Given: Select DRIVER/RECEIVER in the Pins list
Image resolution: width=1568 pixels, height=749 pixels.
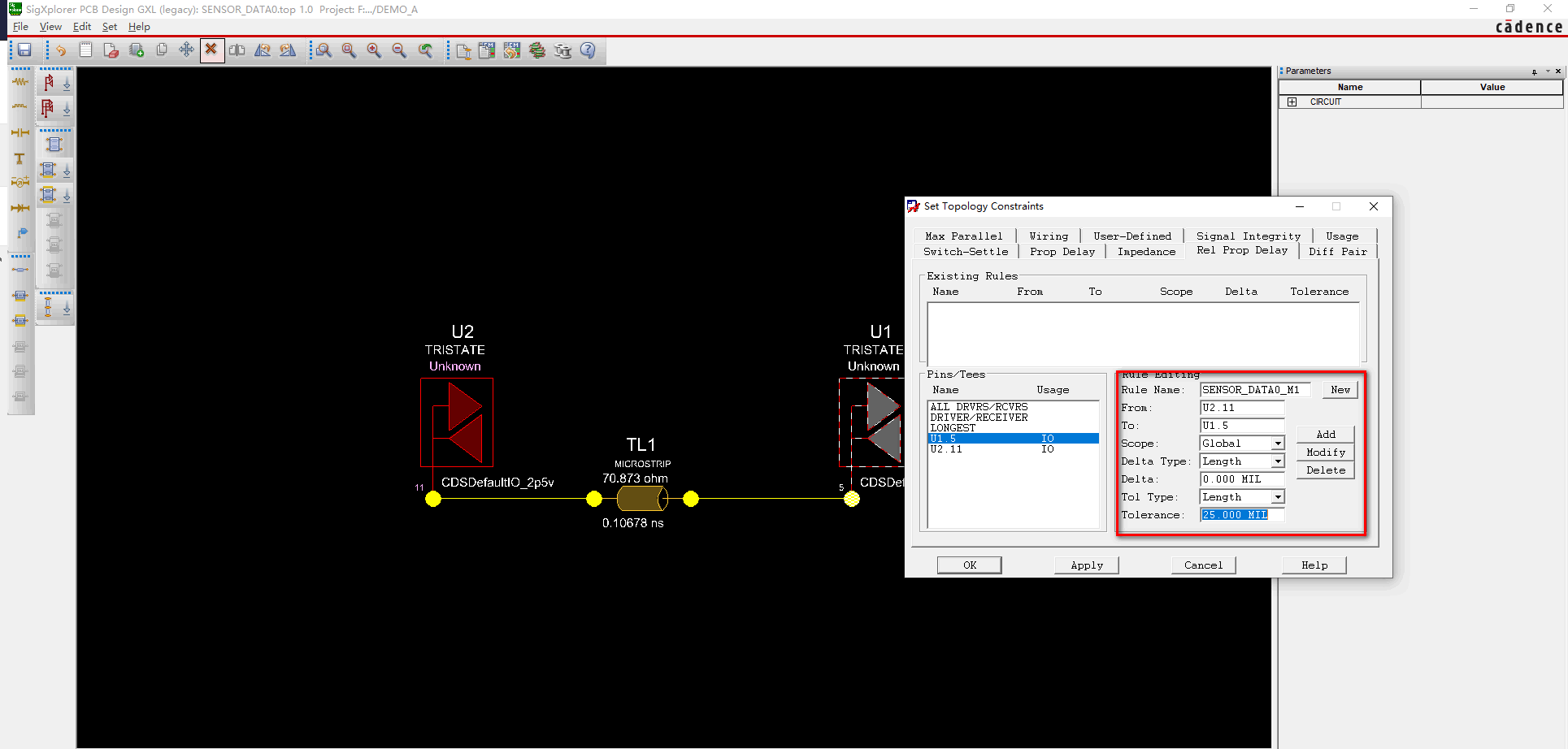Looking at the screenshot, I should coord(1013,418).
